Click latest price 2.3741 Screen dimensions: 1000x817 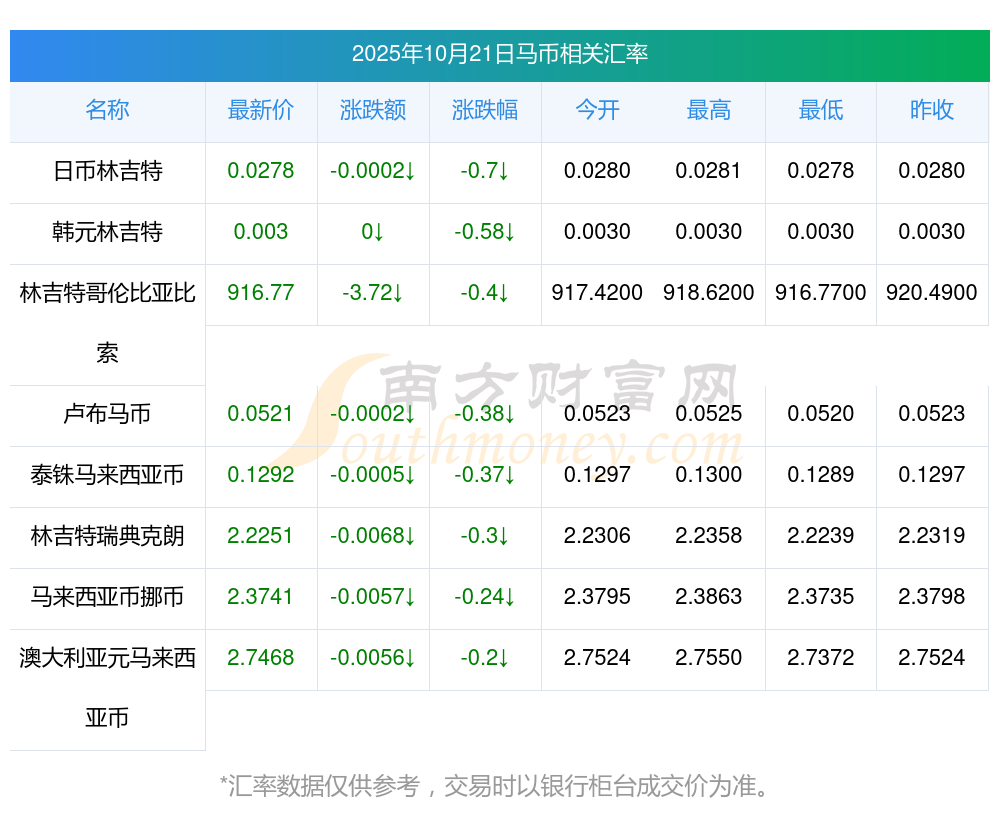click(x=261, y=597)
